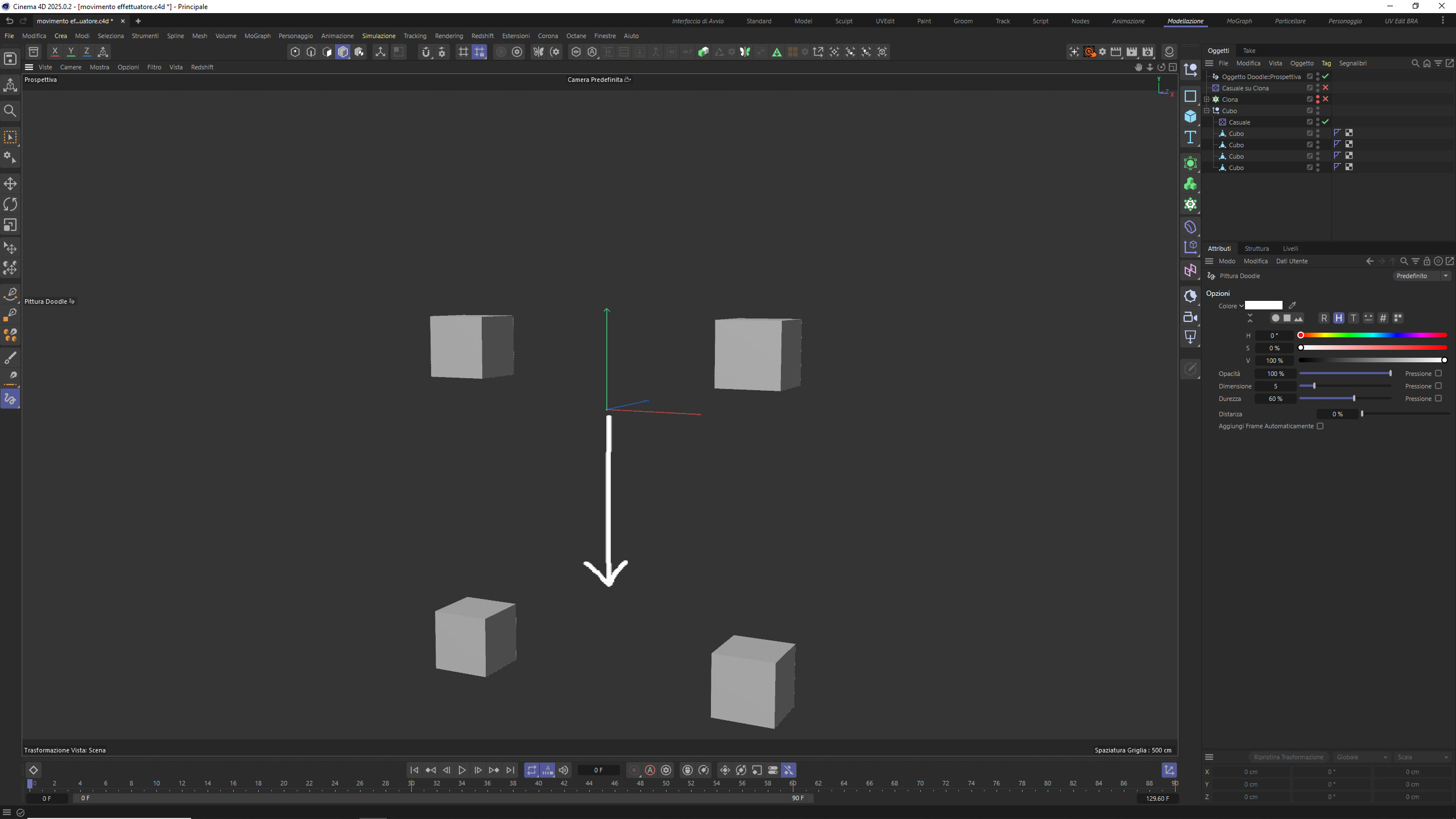Switch to the Struttura tab
The image size is (1456, 819).
pyautogui.click(x=1256, y=249)
